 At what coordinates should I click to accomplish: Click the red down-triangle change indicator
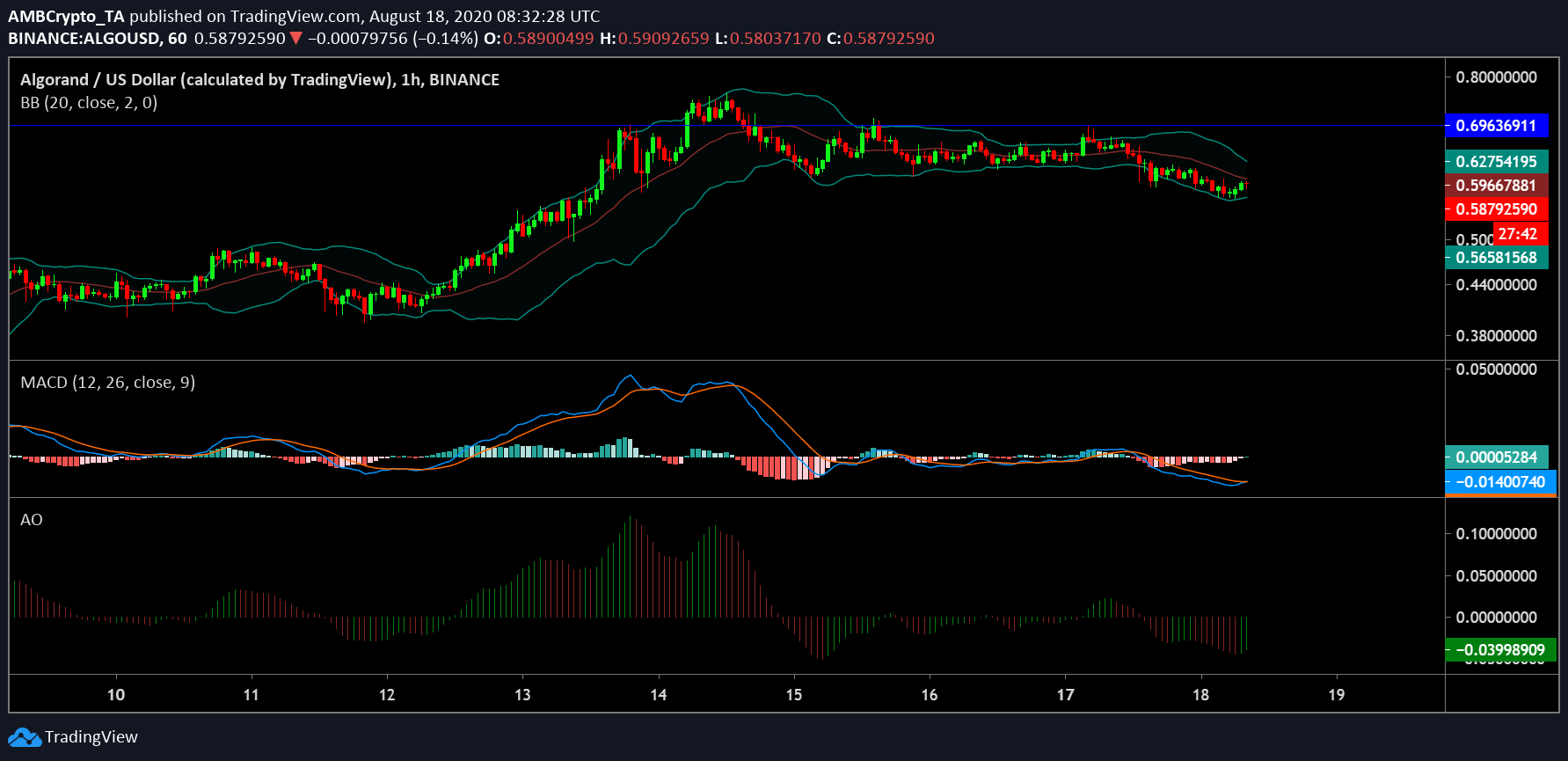tap(296, 39)
